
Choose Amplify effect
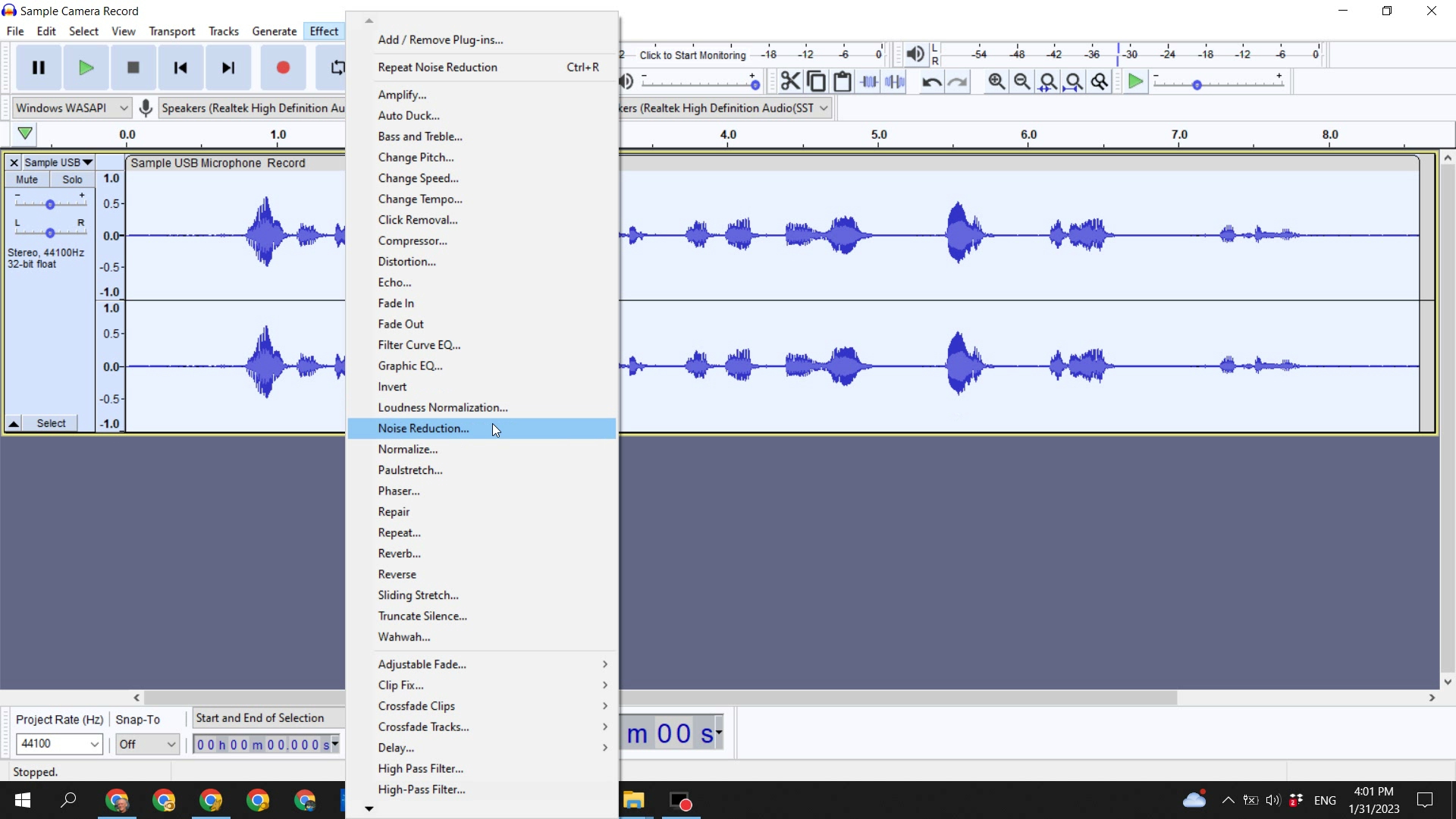tap(482, 95)
